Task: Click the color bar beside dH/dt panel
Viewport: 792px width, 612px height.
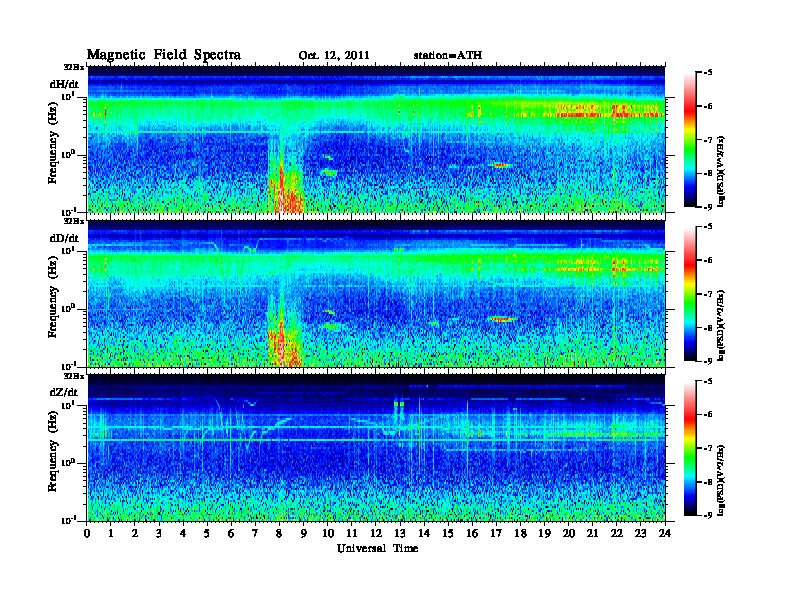Action: [690, 140]
